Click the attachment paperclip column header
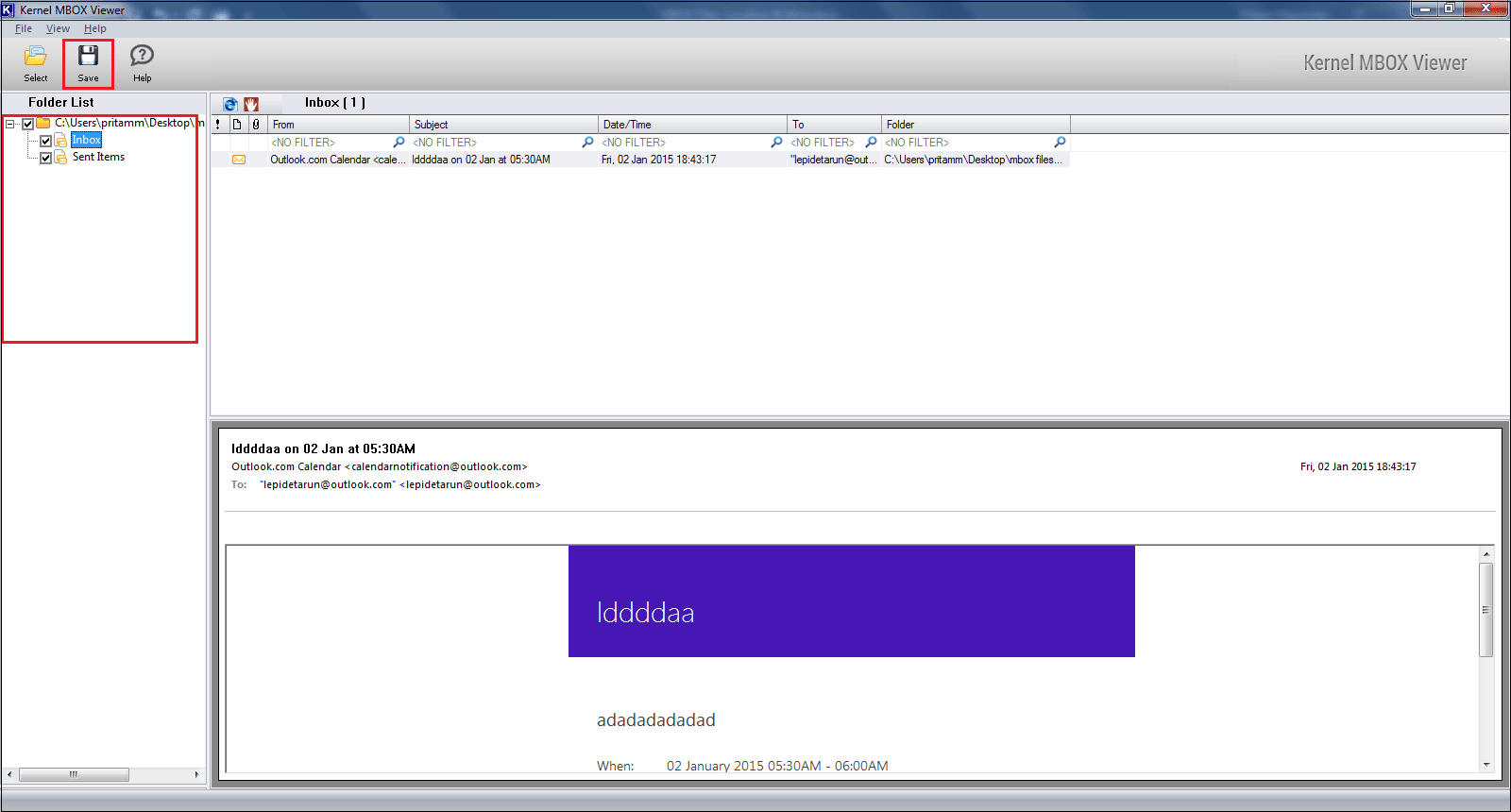 coord(256,124)
